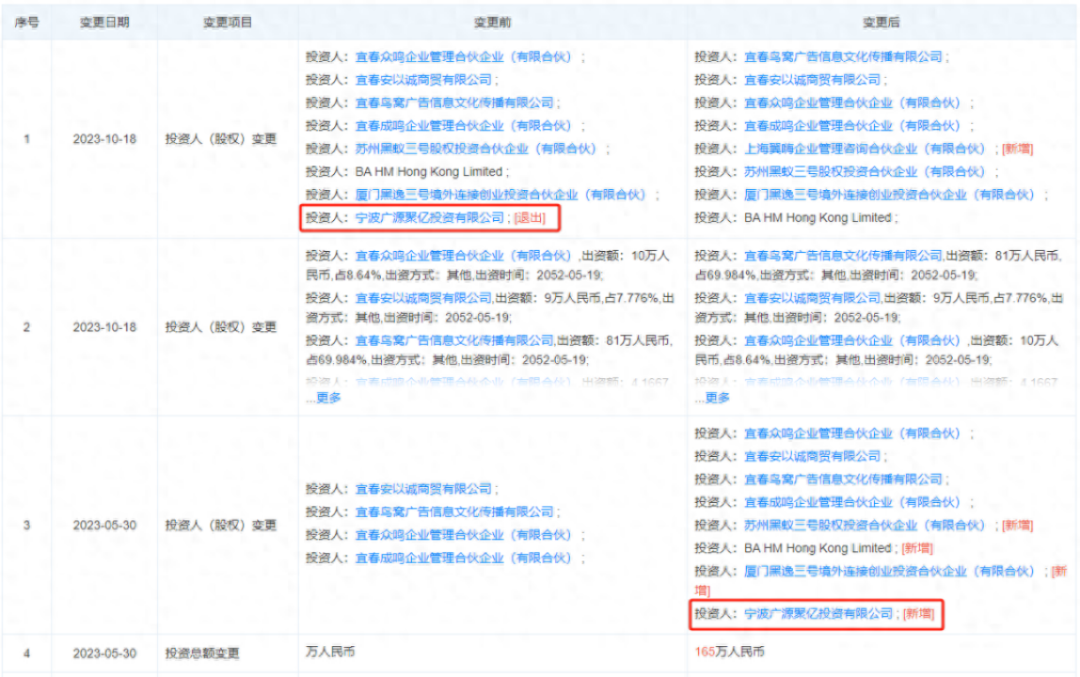The image size is (1080, 677).
Task: Select date 2023-10-18 in row 1
Action: 105,139
